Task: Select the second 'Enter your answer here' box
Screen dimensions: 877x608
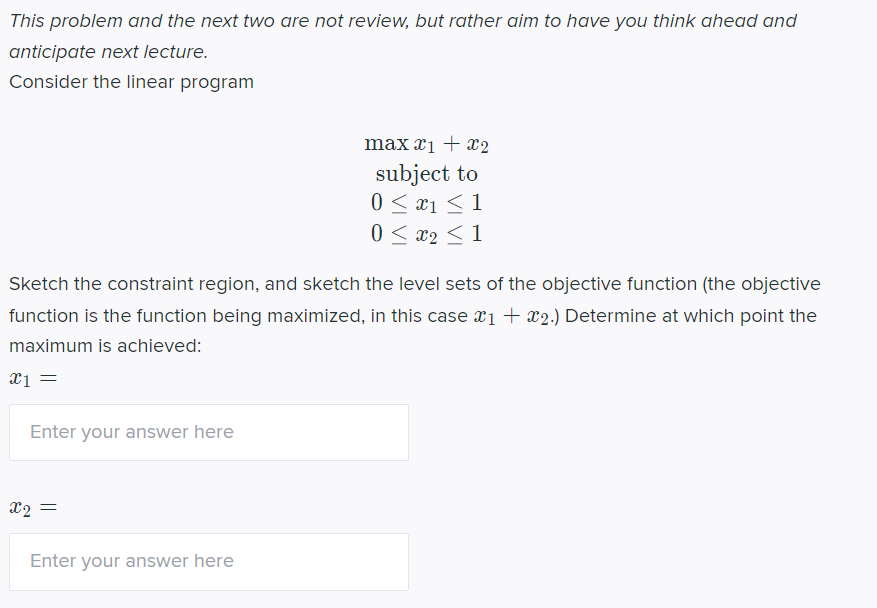Action: point(208,561)
